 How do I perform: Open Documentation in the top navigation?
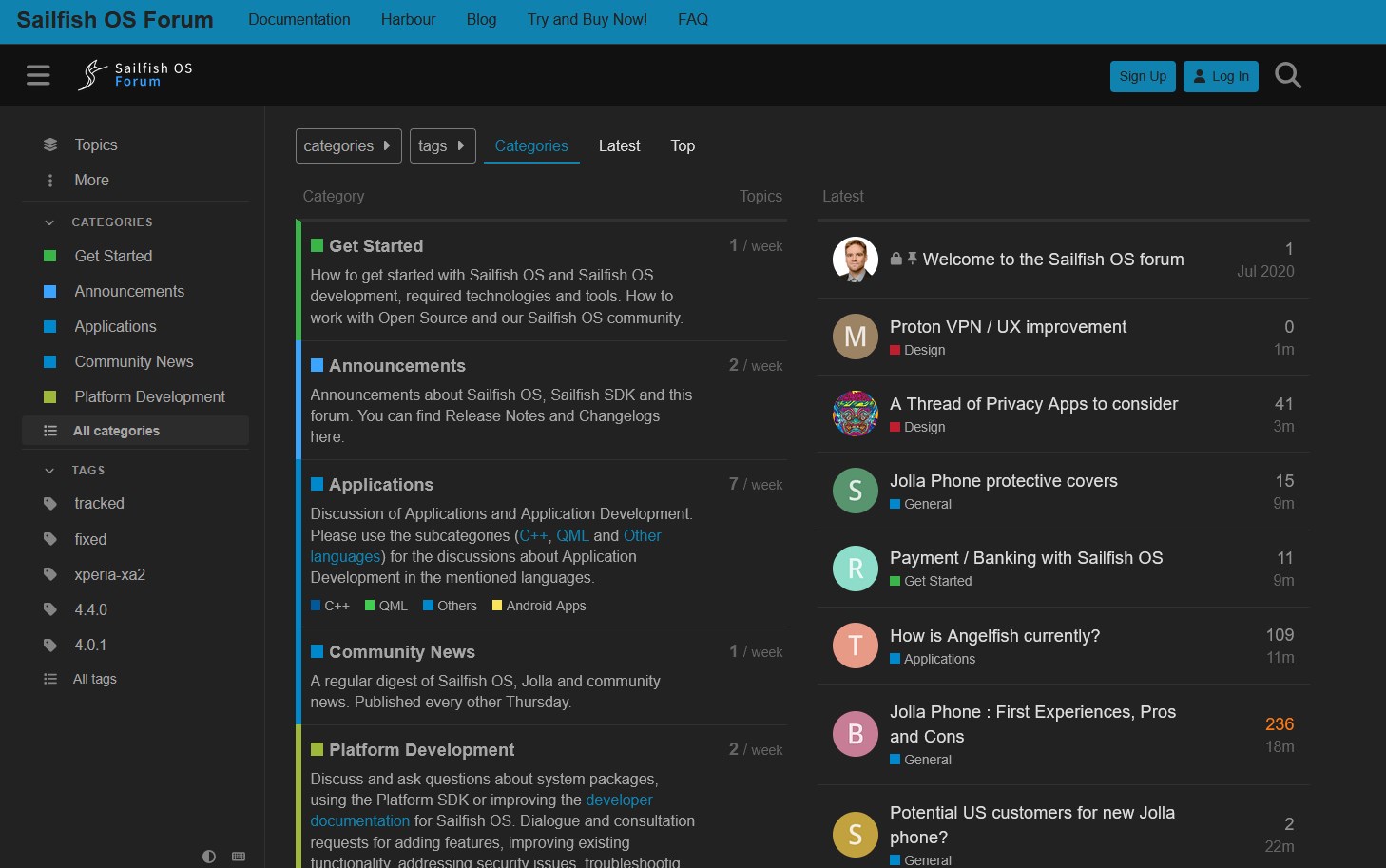[299, 19]
